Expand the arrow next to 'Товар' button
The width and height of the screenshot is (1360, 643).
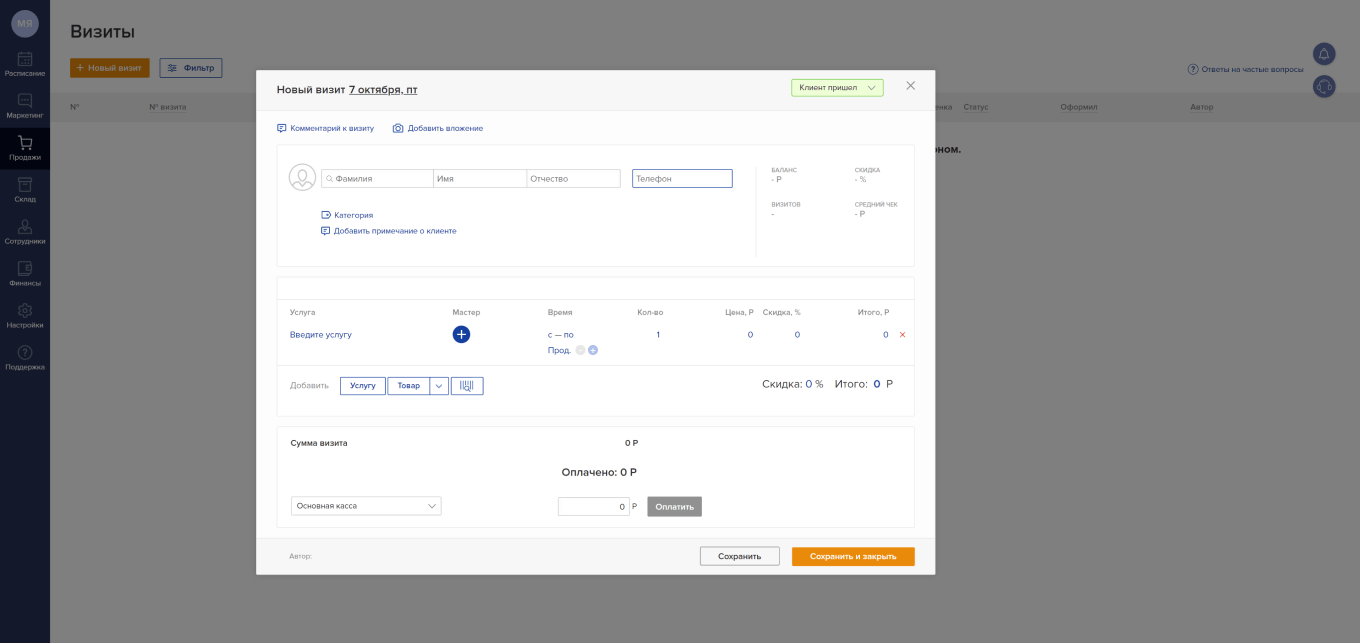[x=439, y=386]
